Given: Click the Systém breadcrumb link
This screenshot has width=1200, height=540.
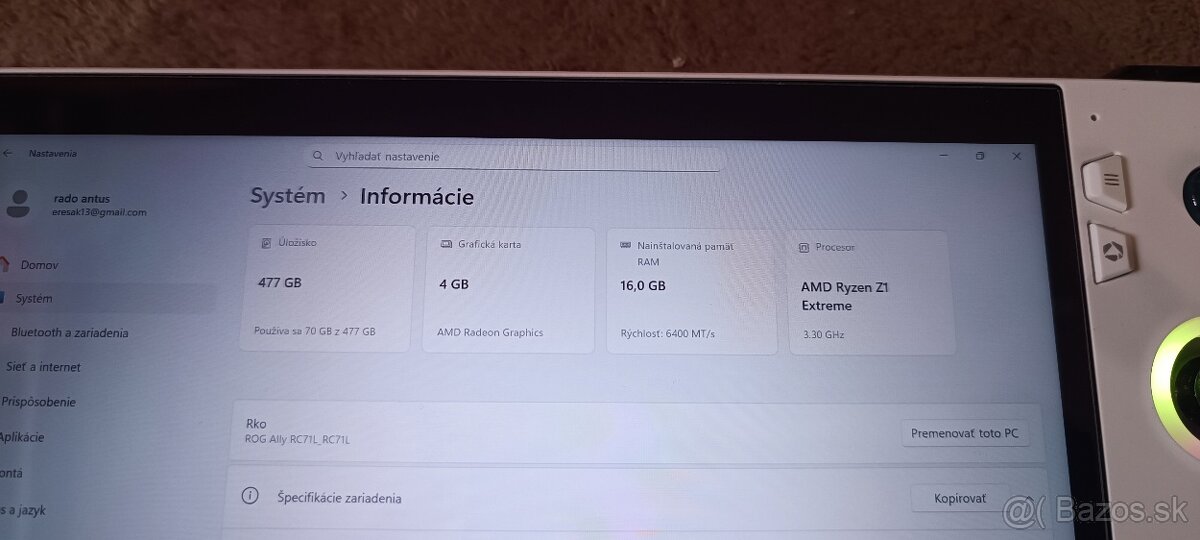Looking at the screenshot, I should [287, 196].
